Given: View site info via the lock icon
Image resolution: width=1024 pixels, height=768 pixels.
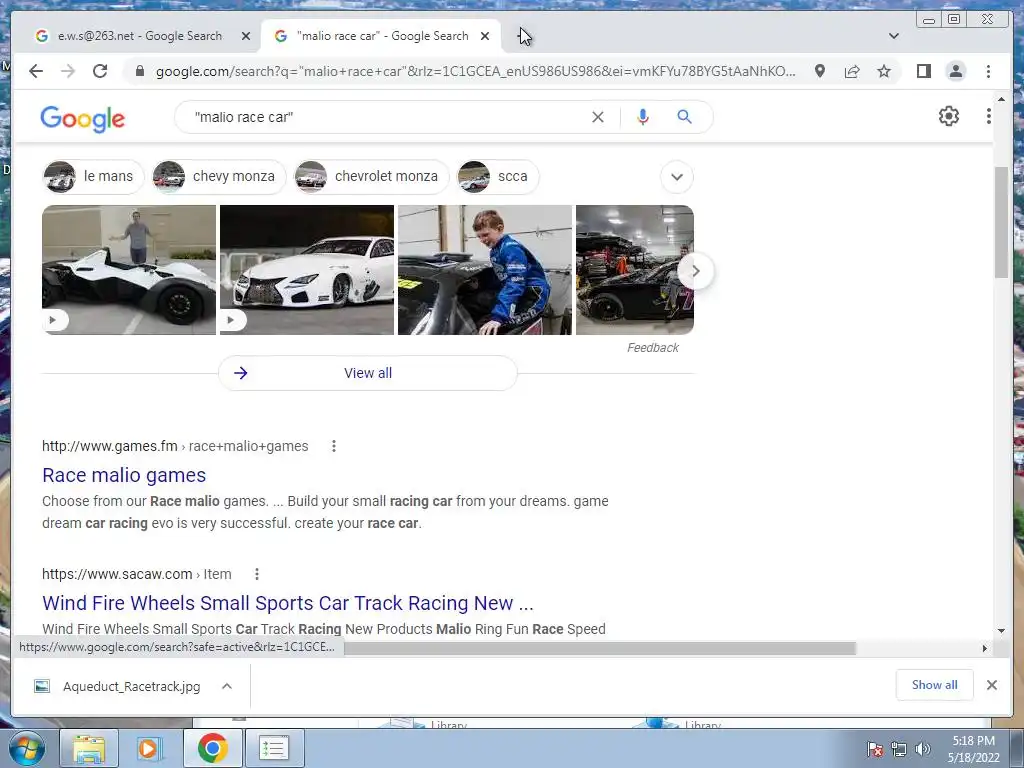Looking at the screenshot, I should 139,71.
